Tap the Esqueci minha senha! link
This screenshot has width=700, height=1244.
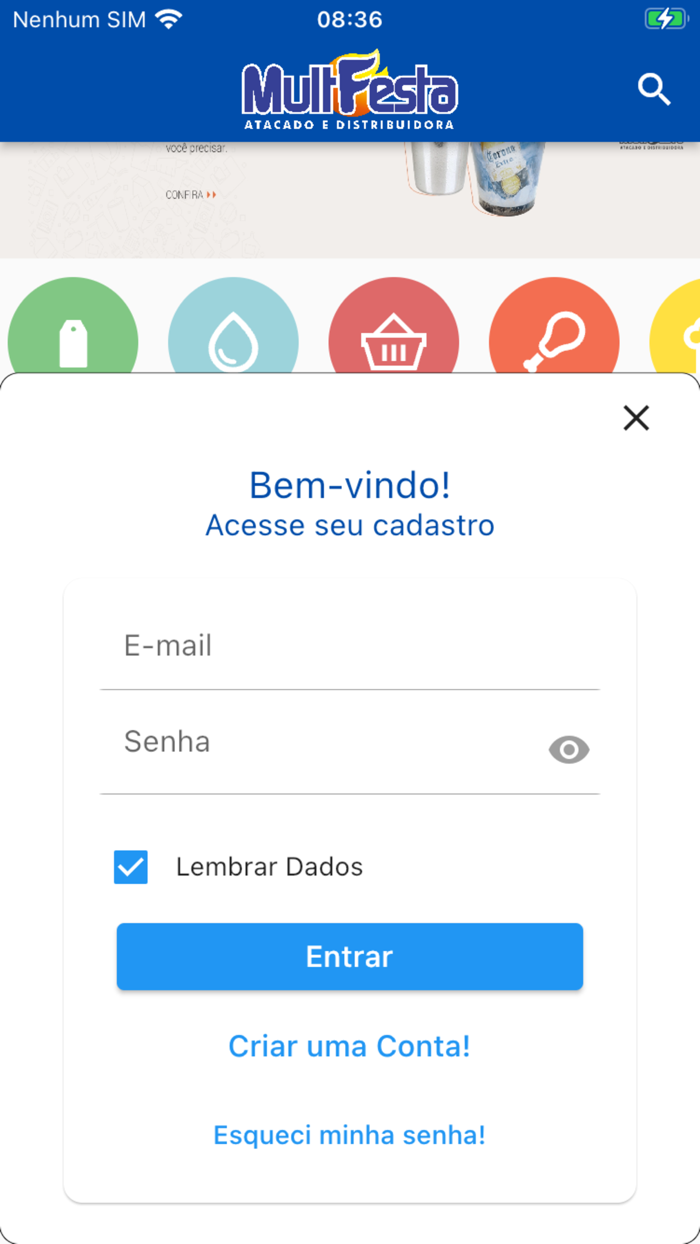coord(349,1135)
